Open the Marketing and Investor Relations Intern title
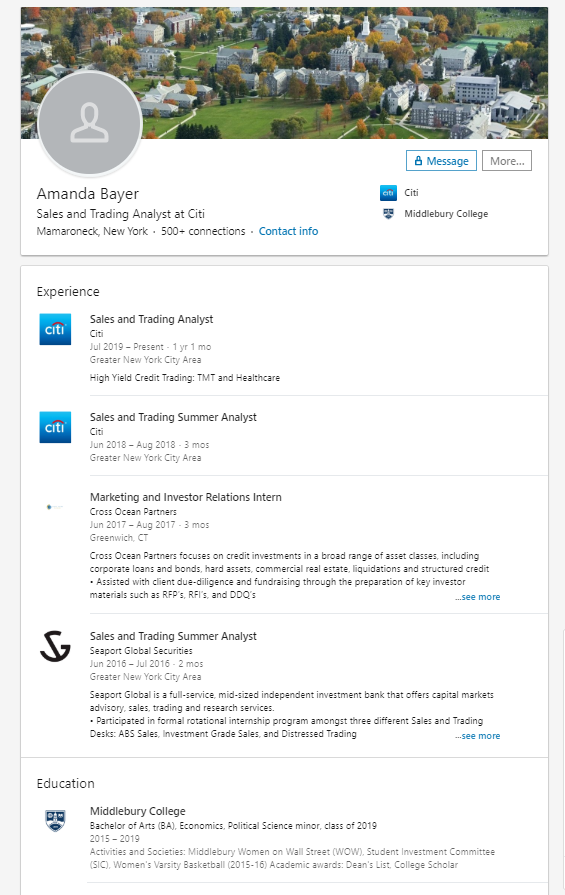 pos(185,497)
